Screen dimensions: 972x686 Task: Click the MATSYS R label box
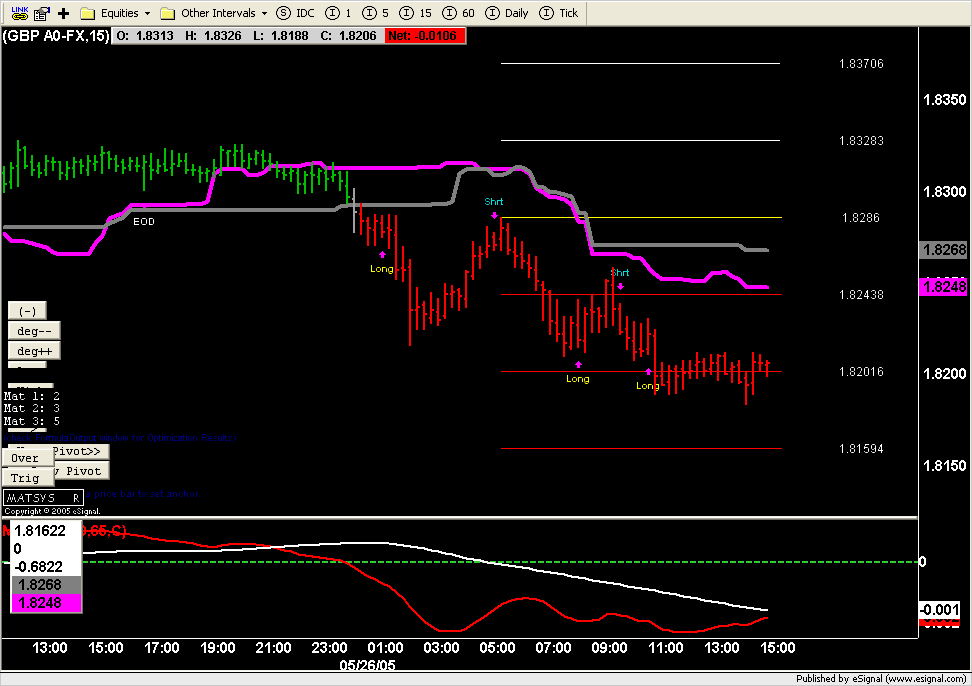point(43,498)
